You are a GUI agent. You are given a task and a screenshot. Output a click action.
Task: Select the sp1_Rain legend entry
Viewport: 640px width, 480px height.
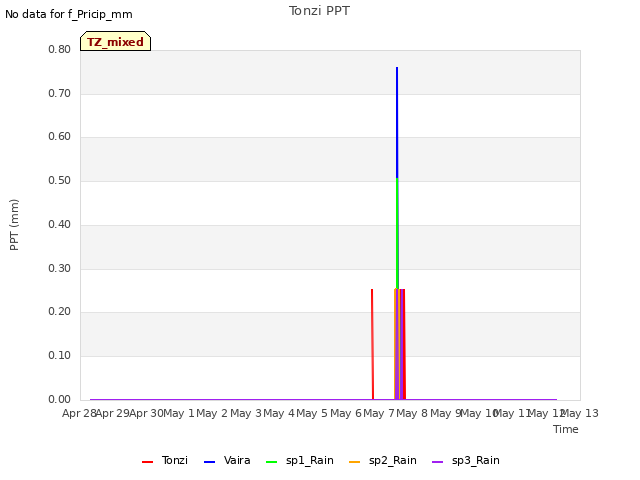[x=300, y=460]
